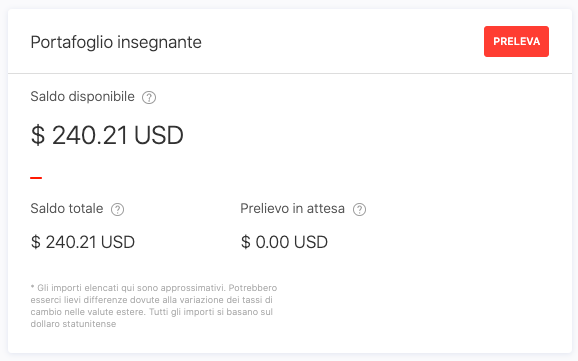The image size is (578, 361).
Task: Click disclaimer line starting with Gli importi elencati
Action: 154,288
